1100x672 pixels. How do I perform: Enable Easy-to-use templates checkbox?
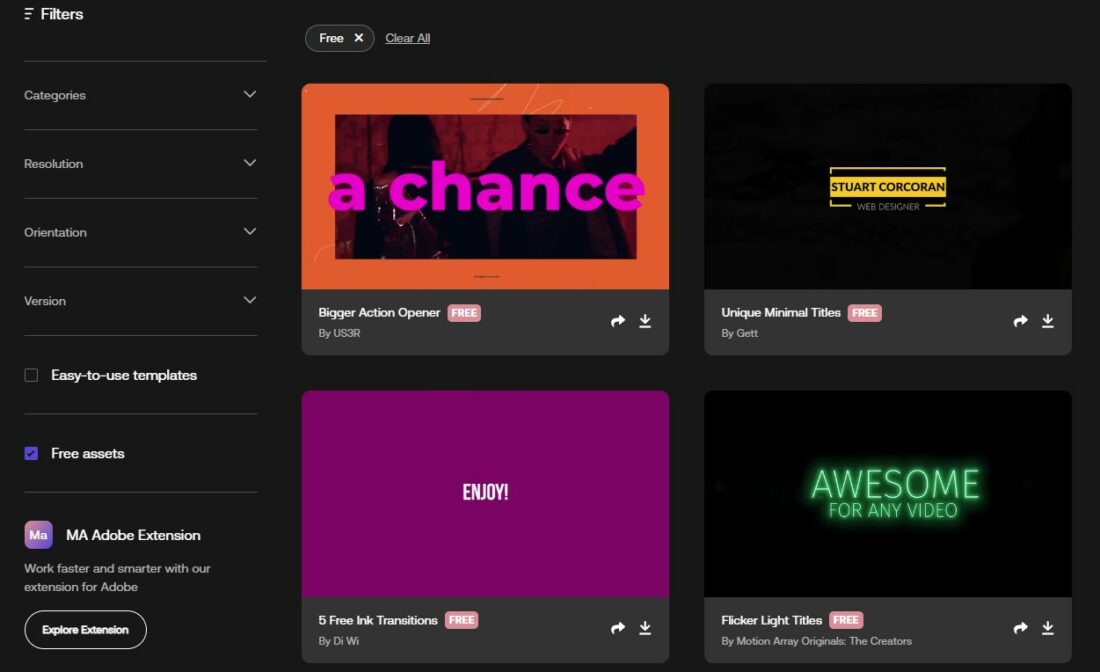(31, 375)
